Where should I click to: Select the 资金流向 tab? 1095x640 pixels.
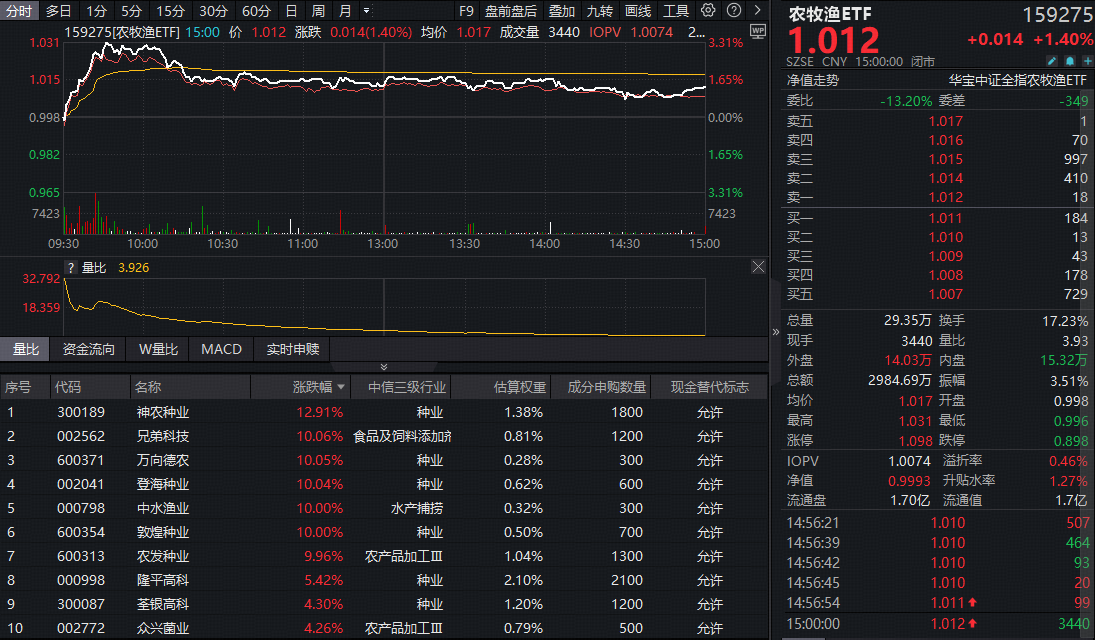89,349
